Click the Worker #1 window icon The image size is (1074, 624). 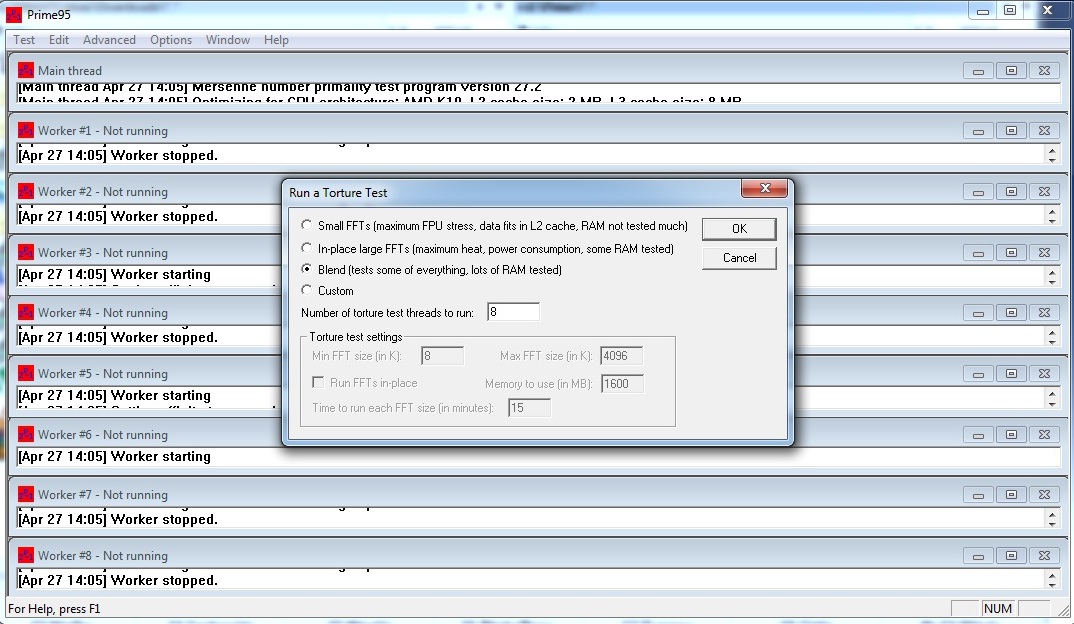[x=26, y=130]
